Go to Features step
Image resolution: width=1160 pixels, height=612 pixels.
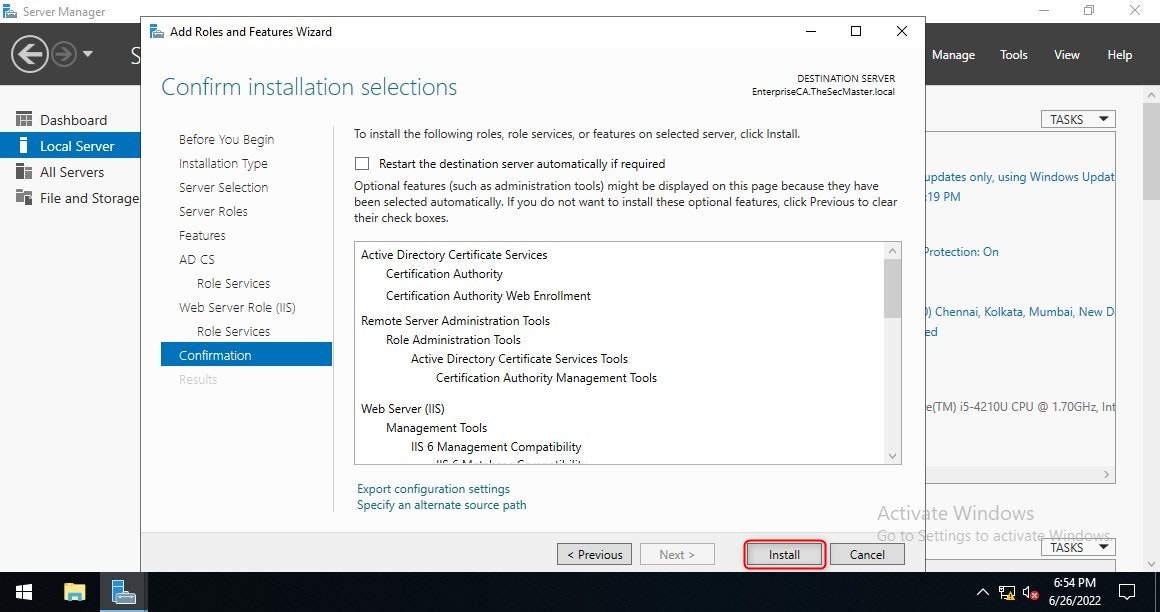pyautogui.click(x=202, y=235)
